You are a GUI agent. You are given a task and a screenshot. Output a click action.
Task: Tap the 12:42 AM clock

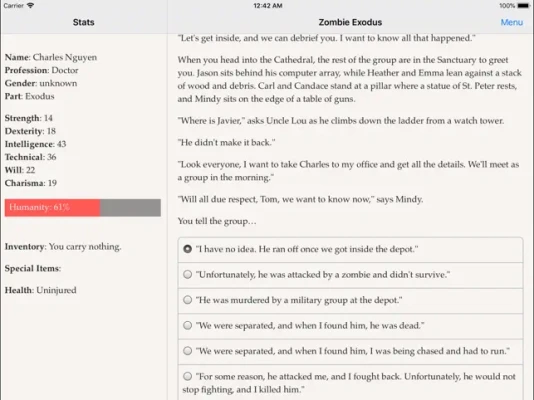coord(268,5)
